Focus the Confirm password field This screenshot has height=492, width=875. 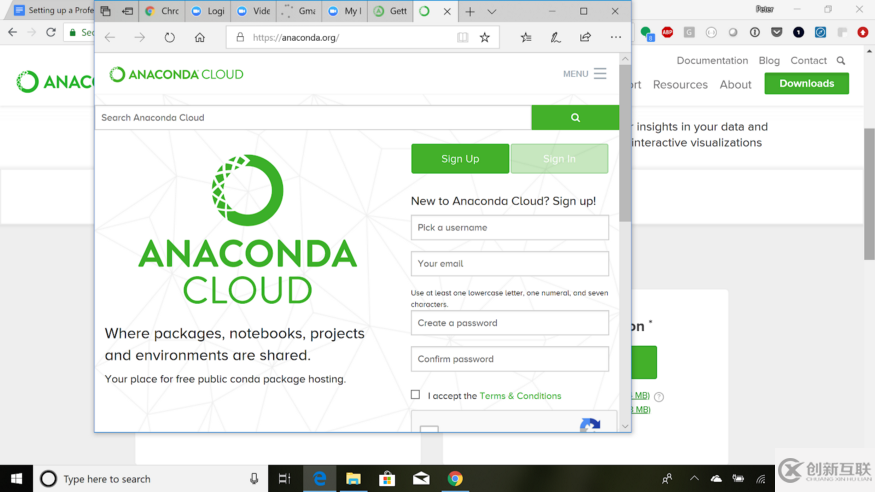pyautogui.click(x=509, y=359)
